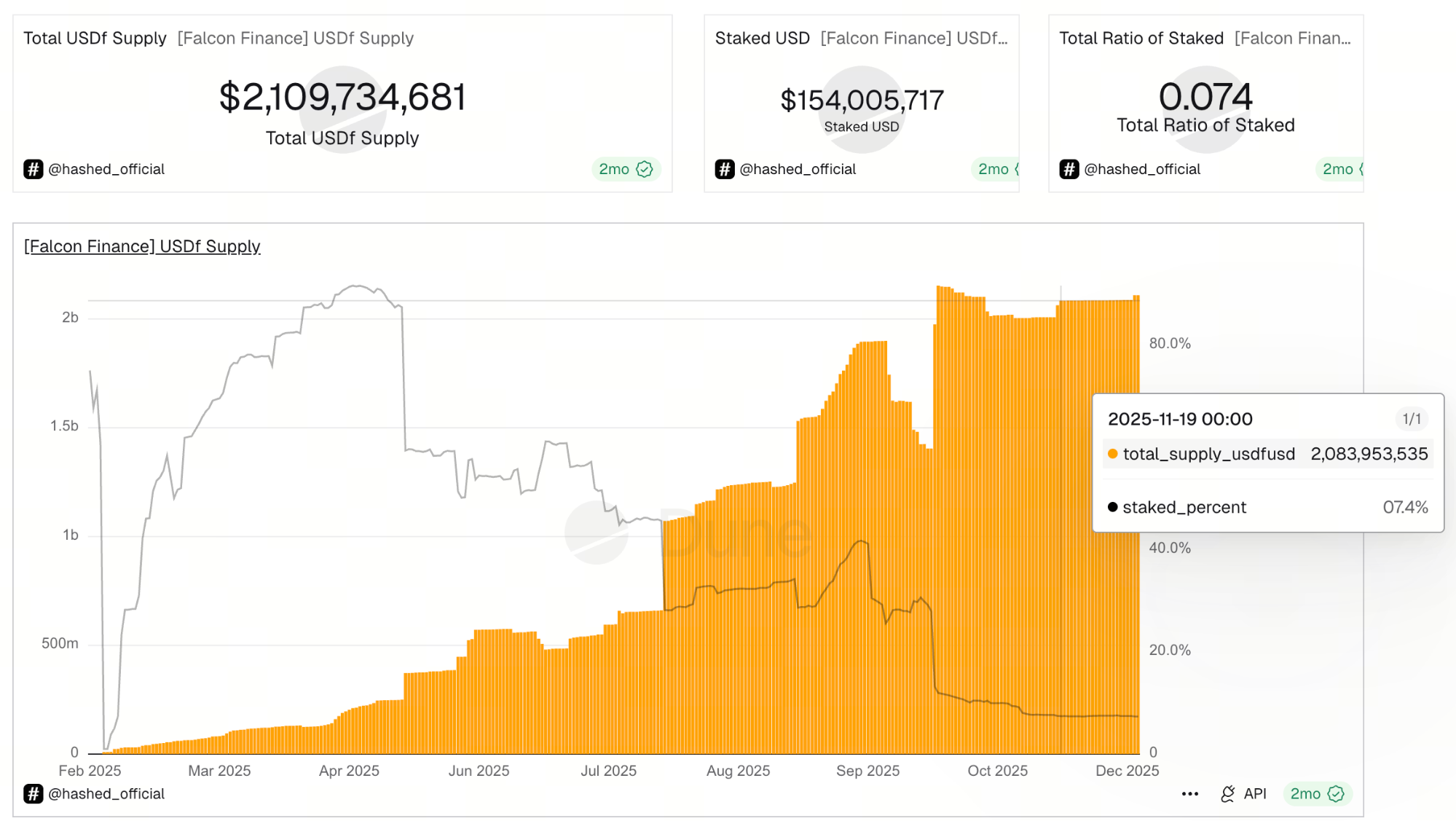Click the hashtag icon in the chart footer
The width and height of the screenshot is (1456, 821).
tap(32, 794)
